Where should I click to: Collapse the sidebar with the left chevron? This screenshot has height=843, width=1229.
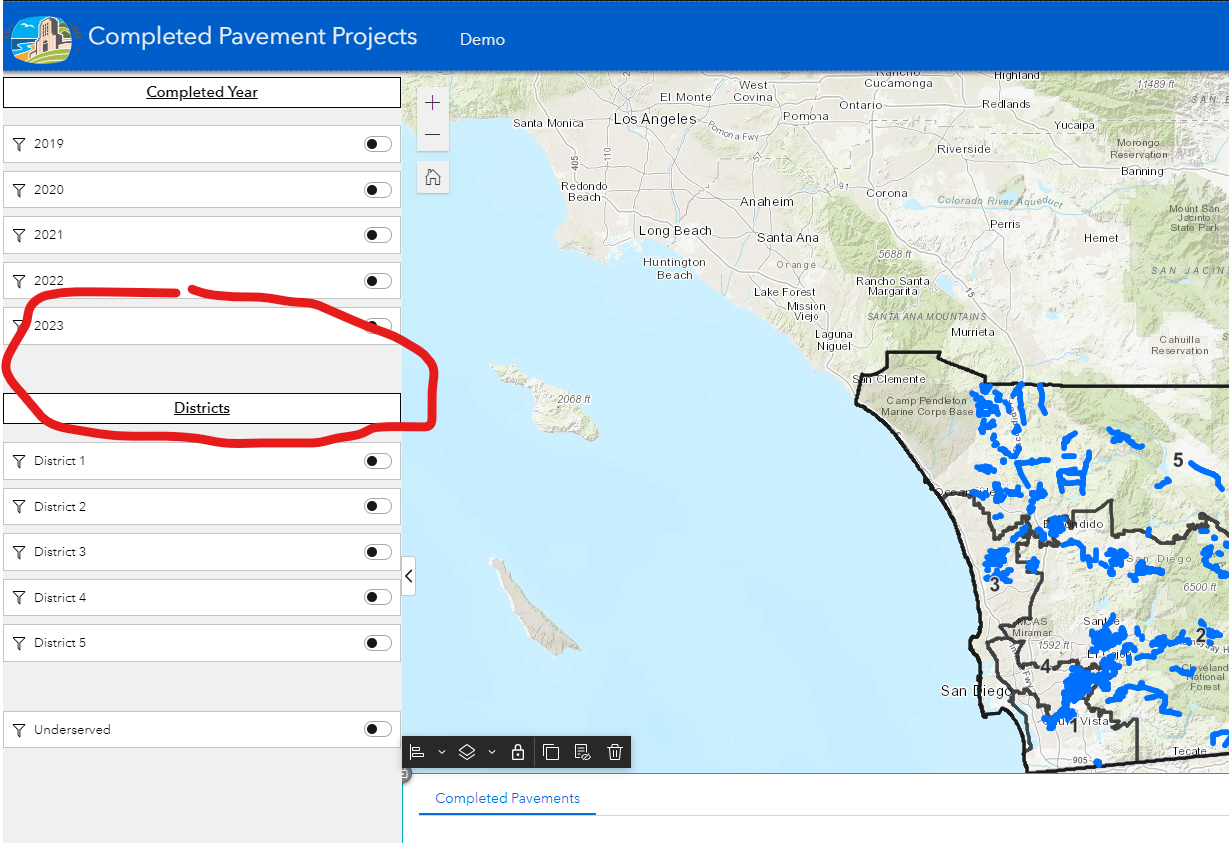coord(408,576)
